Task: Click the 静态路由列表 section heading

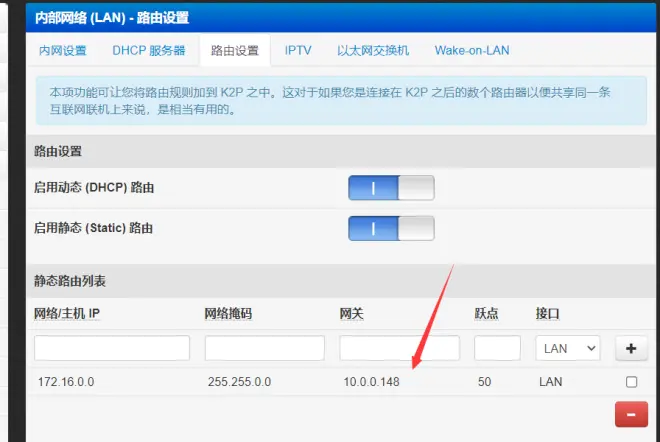Action: pos(70,281)
